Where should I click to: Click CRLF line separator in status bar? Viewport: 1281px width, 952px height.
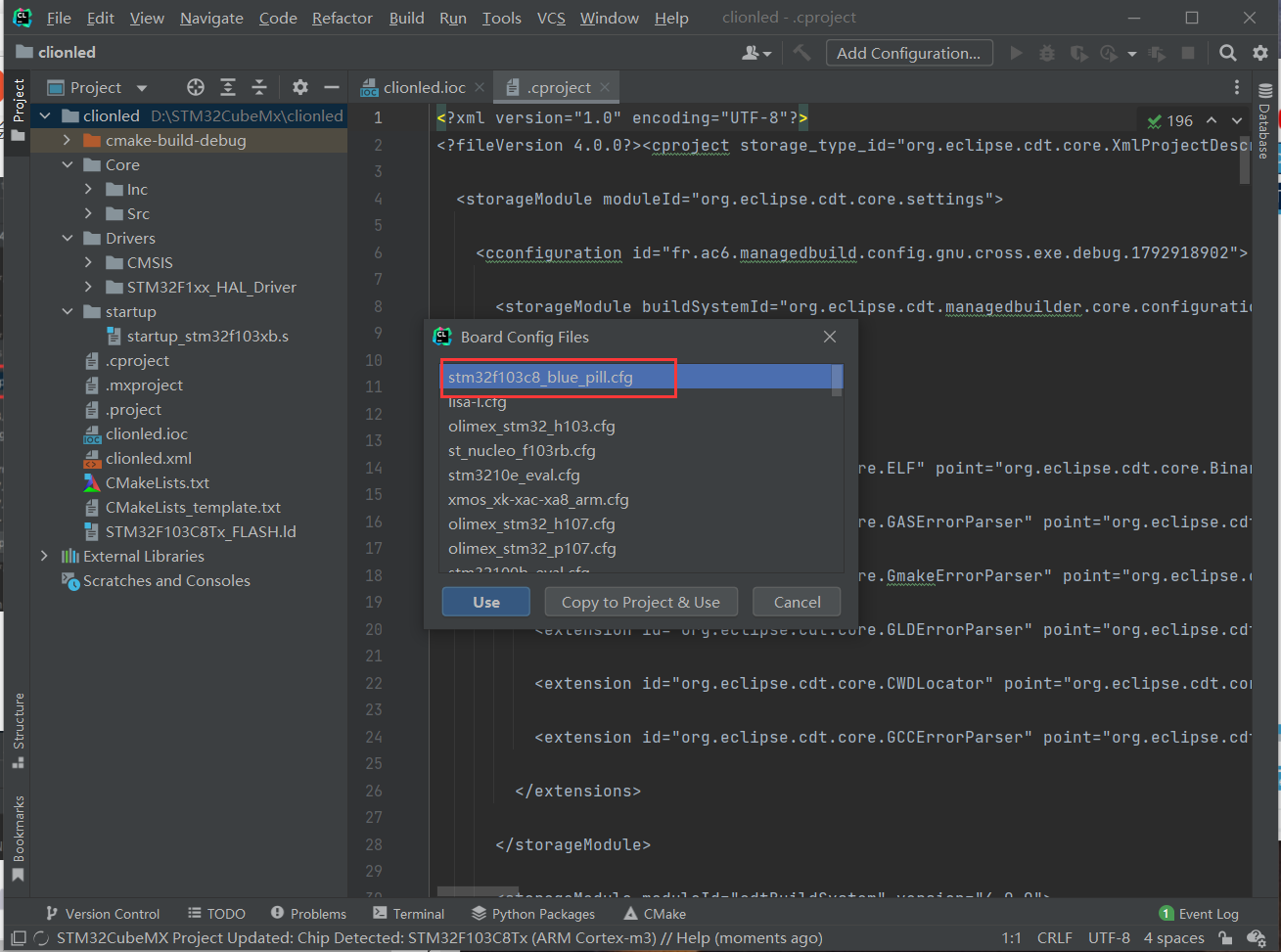1054,938
